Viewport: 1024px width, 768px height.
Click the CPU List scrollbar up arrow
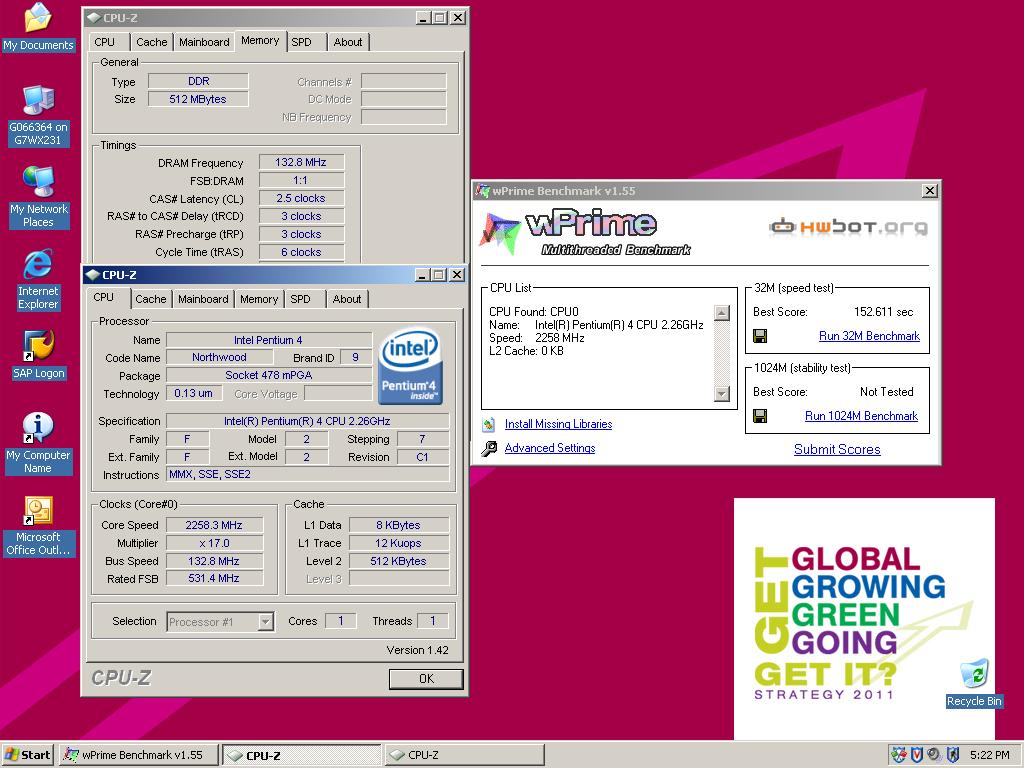(x=722, y=313)
